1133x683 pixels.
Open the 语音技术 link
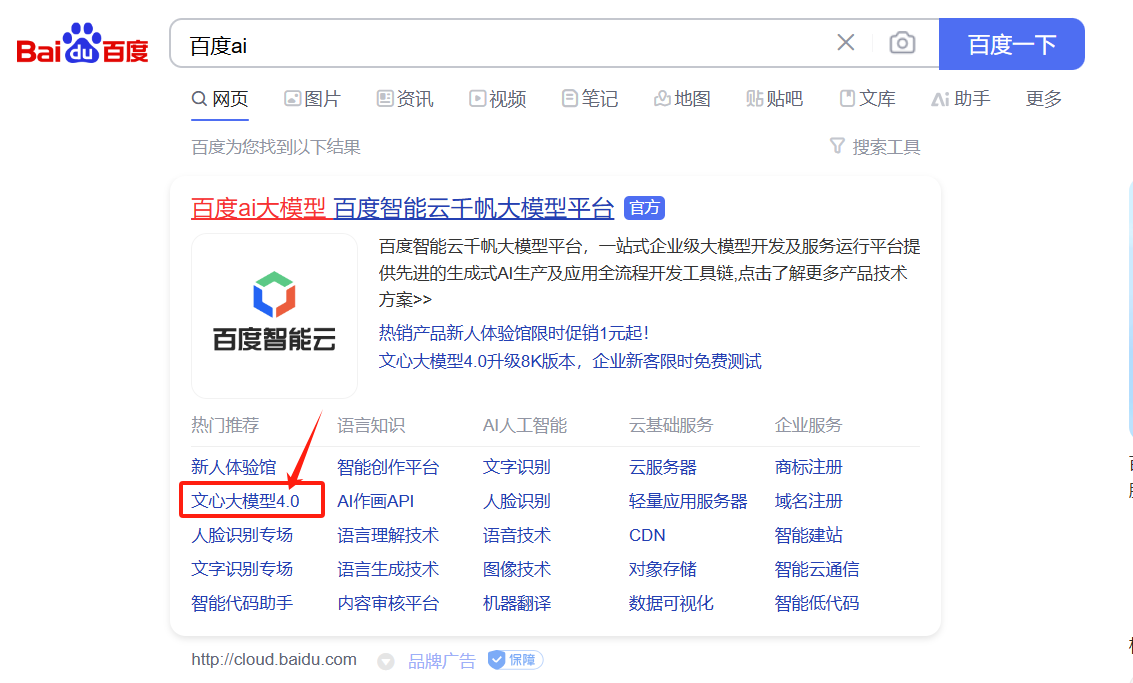pos(517,536)
